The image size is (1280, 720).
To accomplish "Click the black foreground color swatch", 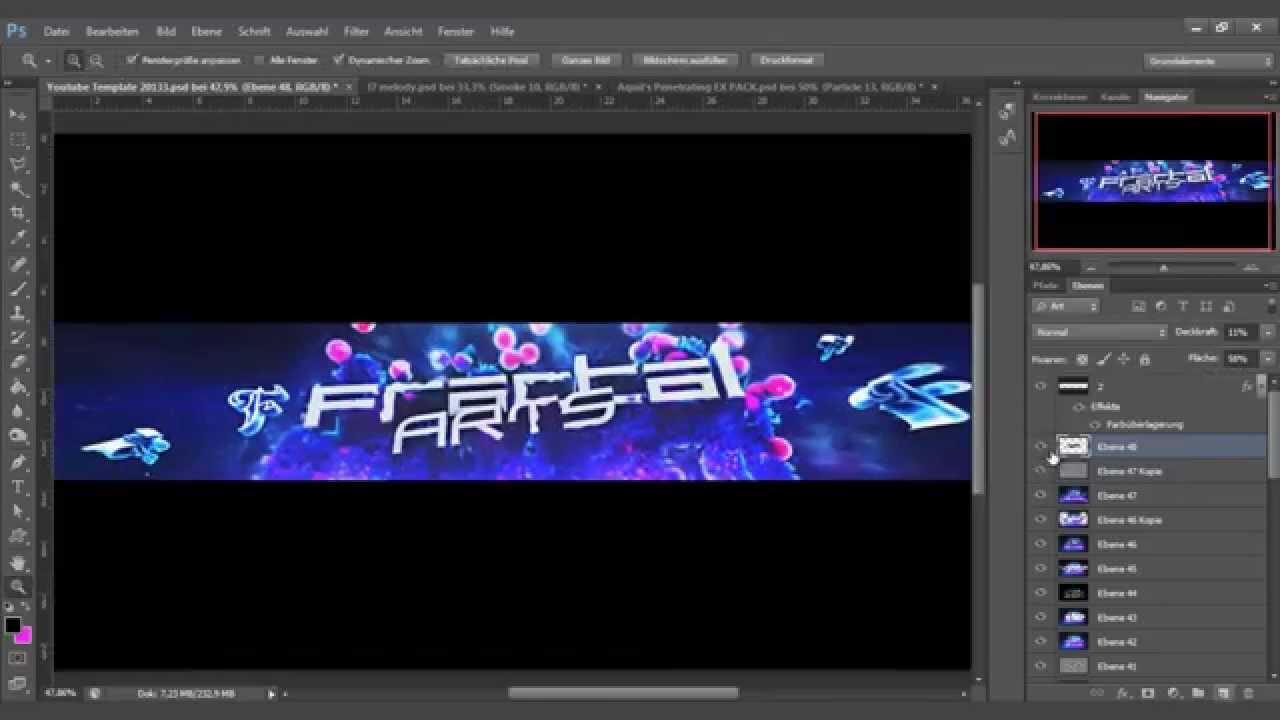I will (x=12, y=626).
